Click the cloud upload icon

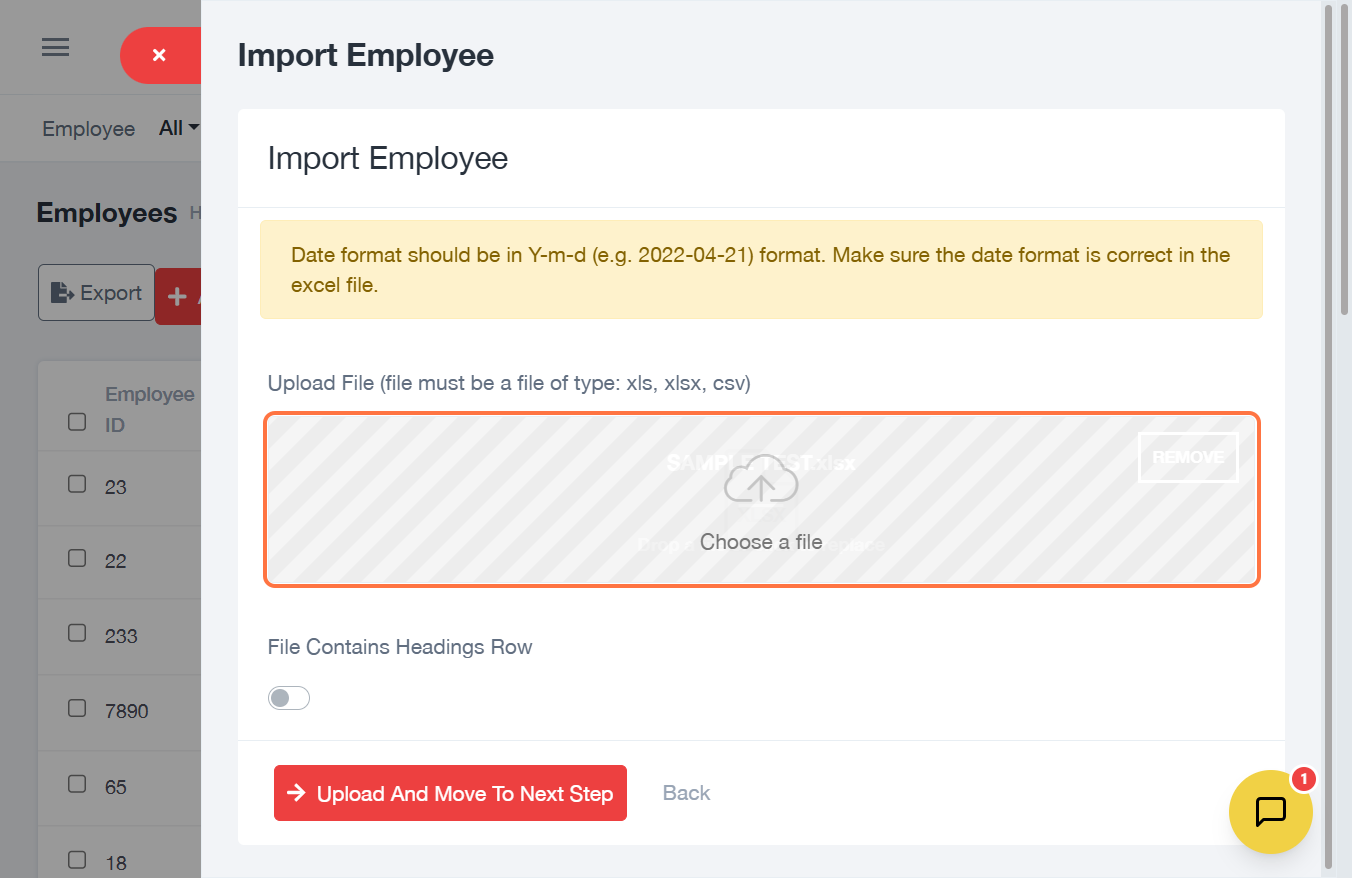[x=761, y=482]
